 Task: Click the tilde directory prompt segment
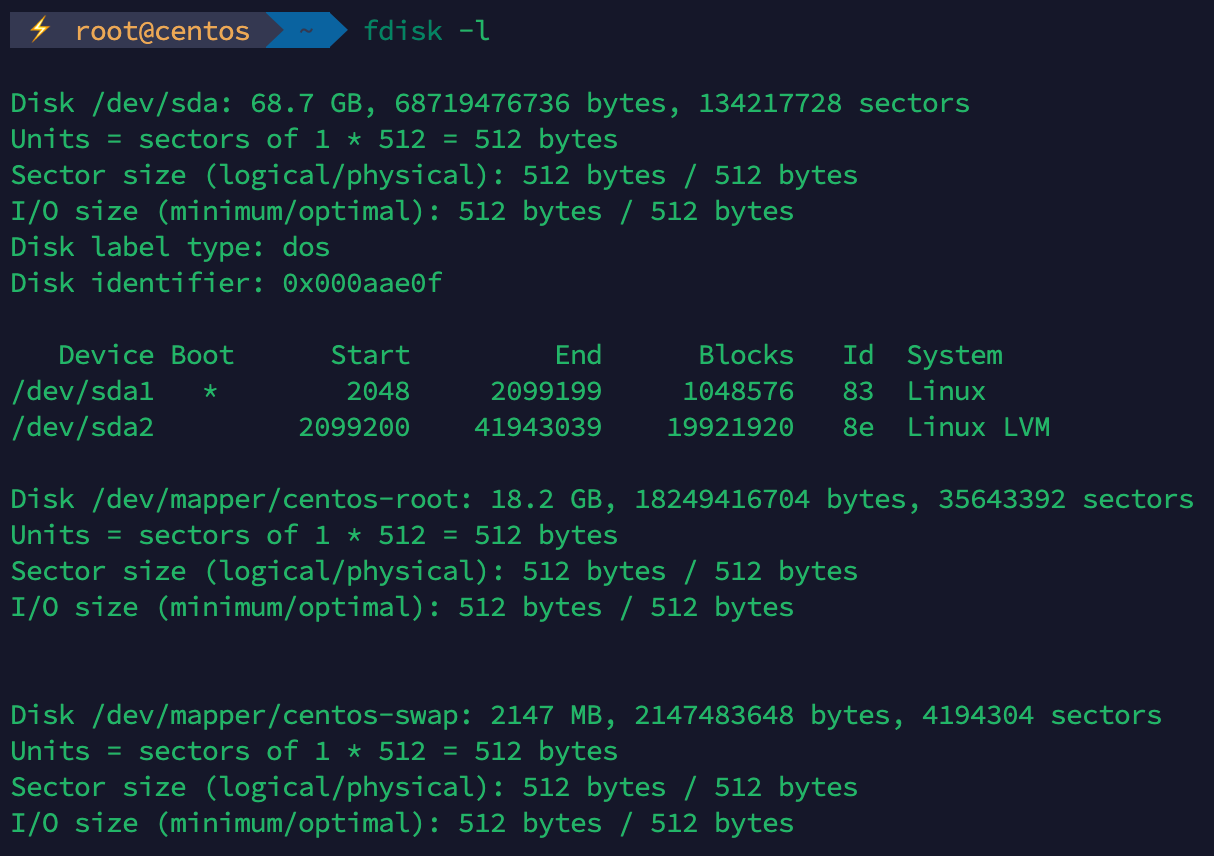pyautogui.click(x=306, y=31)
